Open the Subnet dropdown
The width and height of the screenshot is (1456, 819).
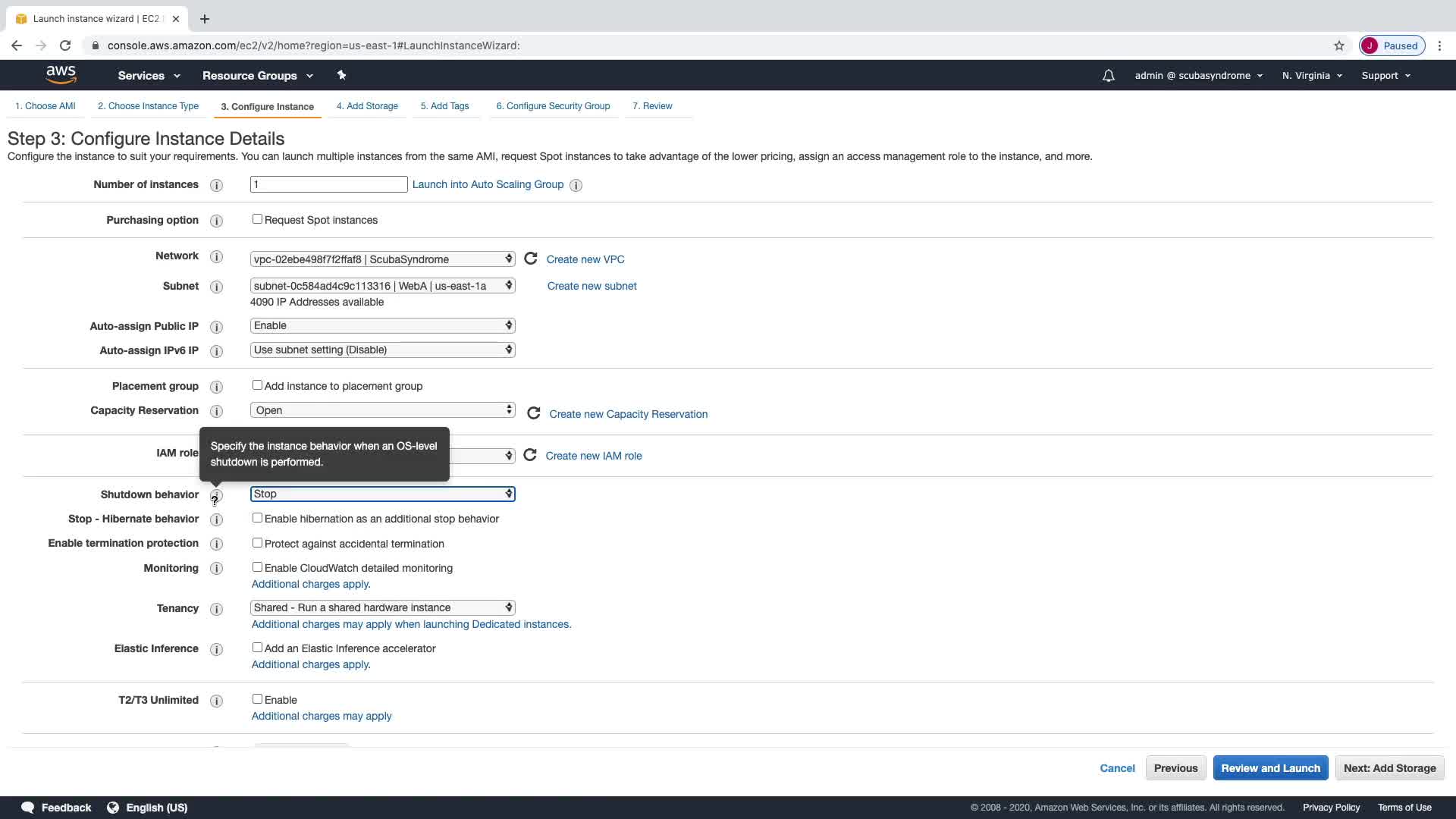[x=382, y=286]
